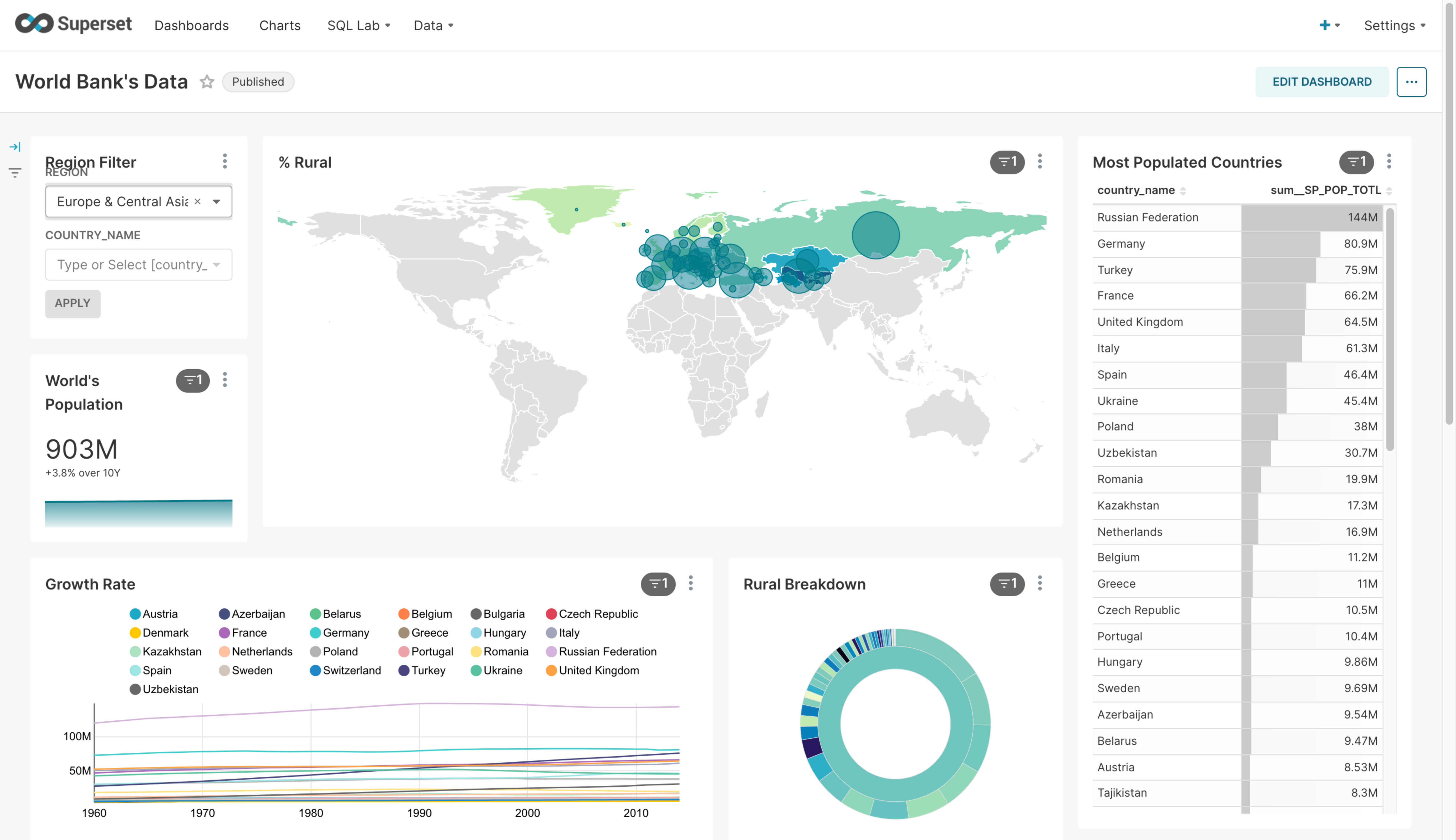Click the World's Population trendline area
Image resolution: width=1456 pixels, height=840 pixels.
pyautogui.click(x=139, y=513)
